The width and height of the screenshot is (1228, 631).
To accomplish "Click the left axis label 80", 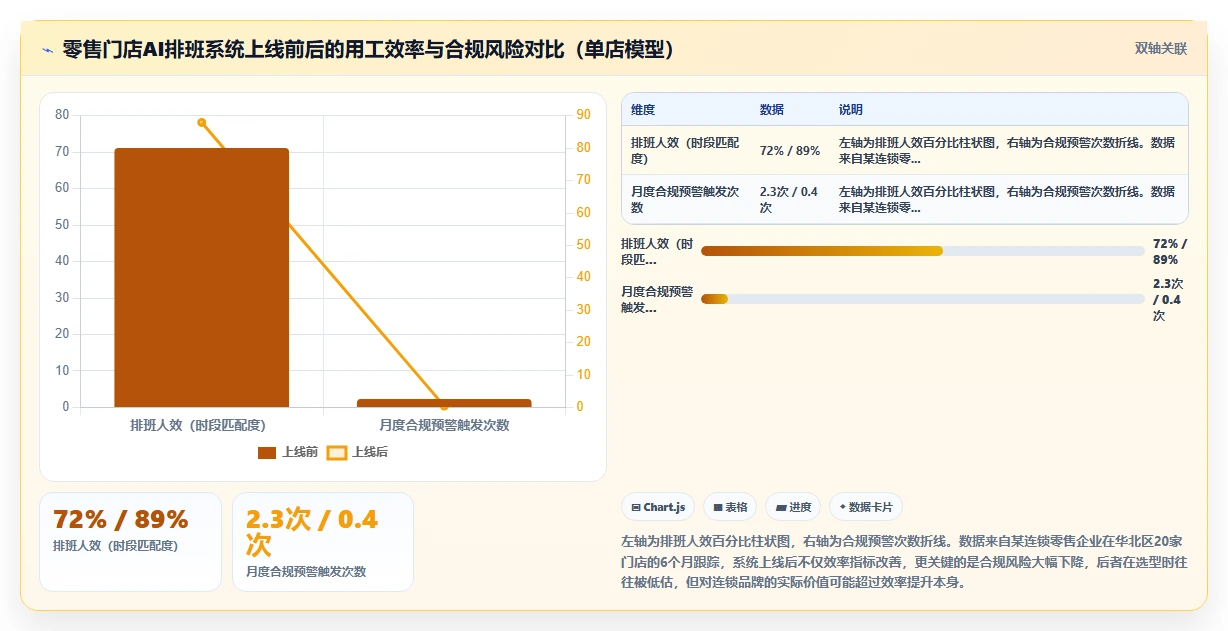I will 62,115.
